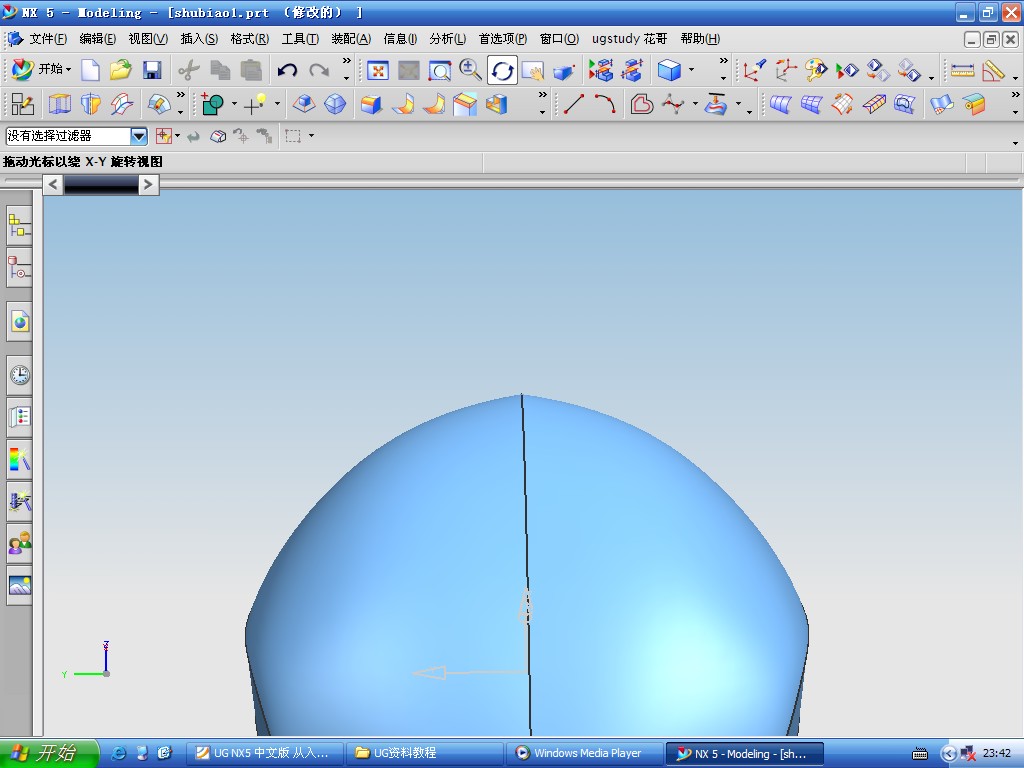
Task: Toggle the Rotate view tool
Action: tap(502, 70)
